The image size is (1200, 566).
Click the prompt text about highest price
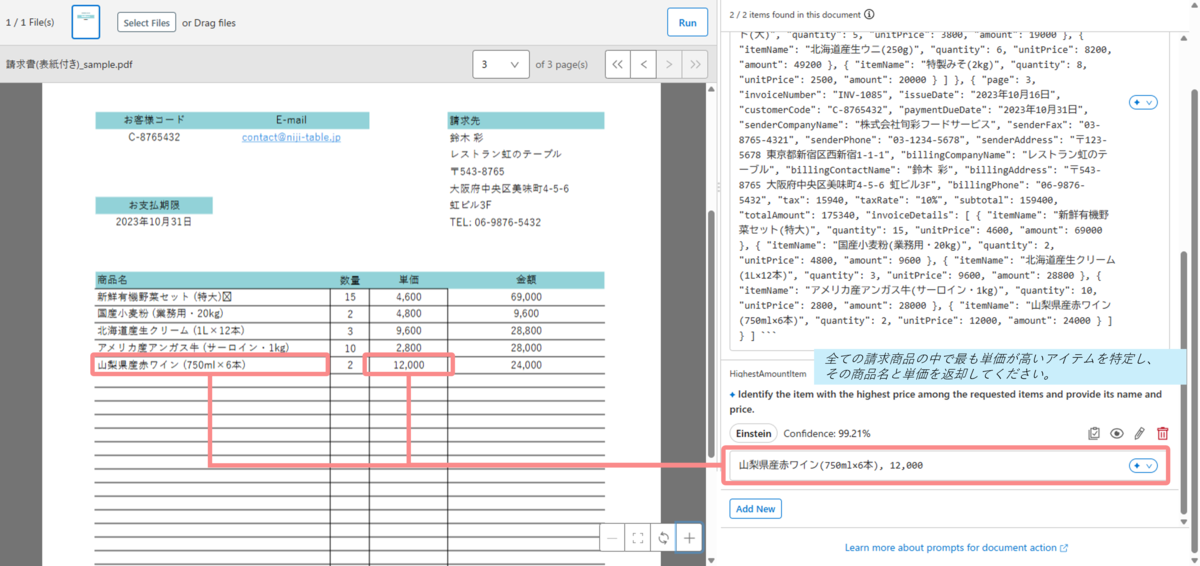[x=946, y=401]
